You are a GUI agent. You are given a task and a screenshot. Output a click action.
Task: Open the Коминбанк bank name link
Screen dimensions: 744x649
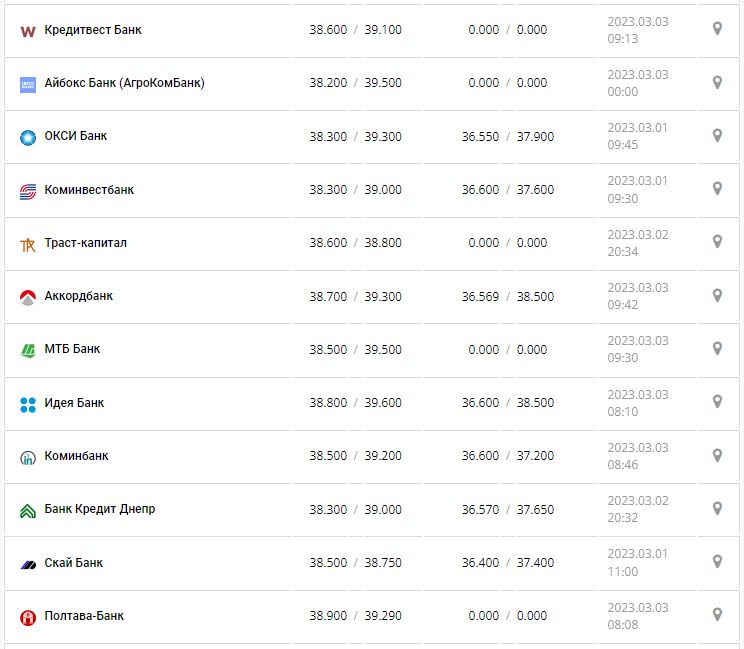click(x=77, y=456)
